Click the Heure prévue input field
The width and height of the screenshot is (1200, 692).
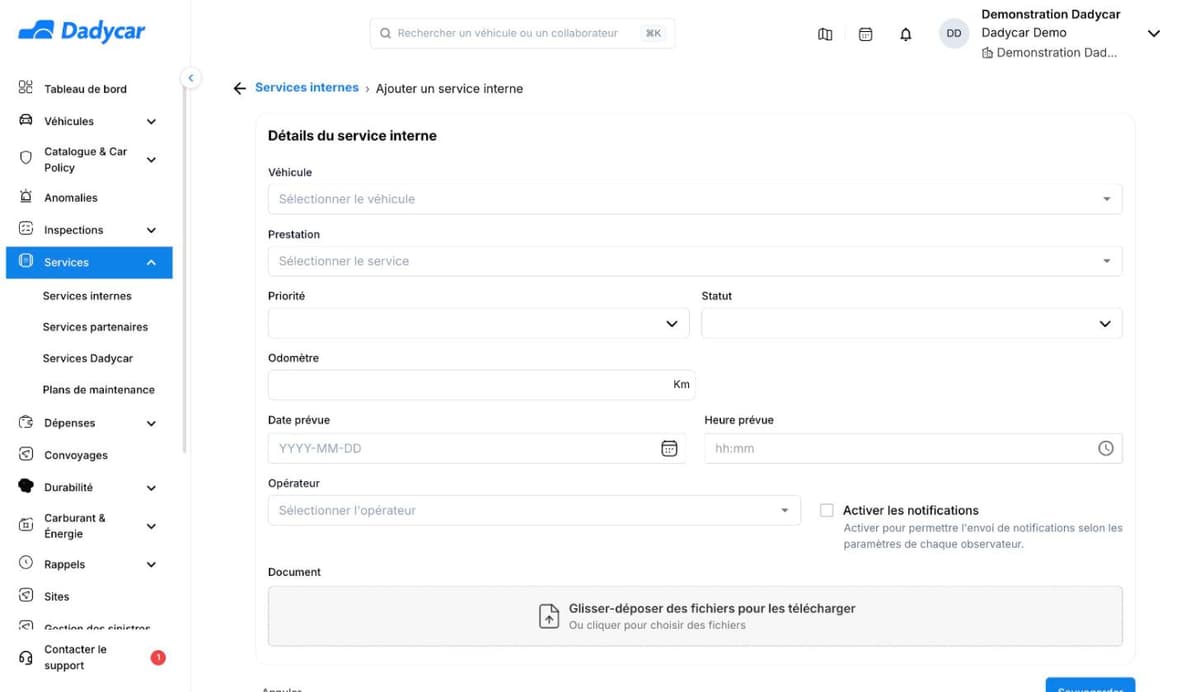click(913, 449)
